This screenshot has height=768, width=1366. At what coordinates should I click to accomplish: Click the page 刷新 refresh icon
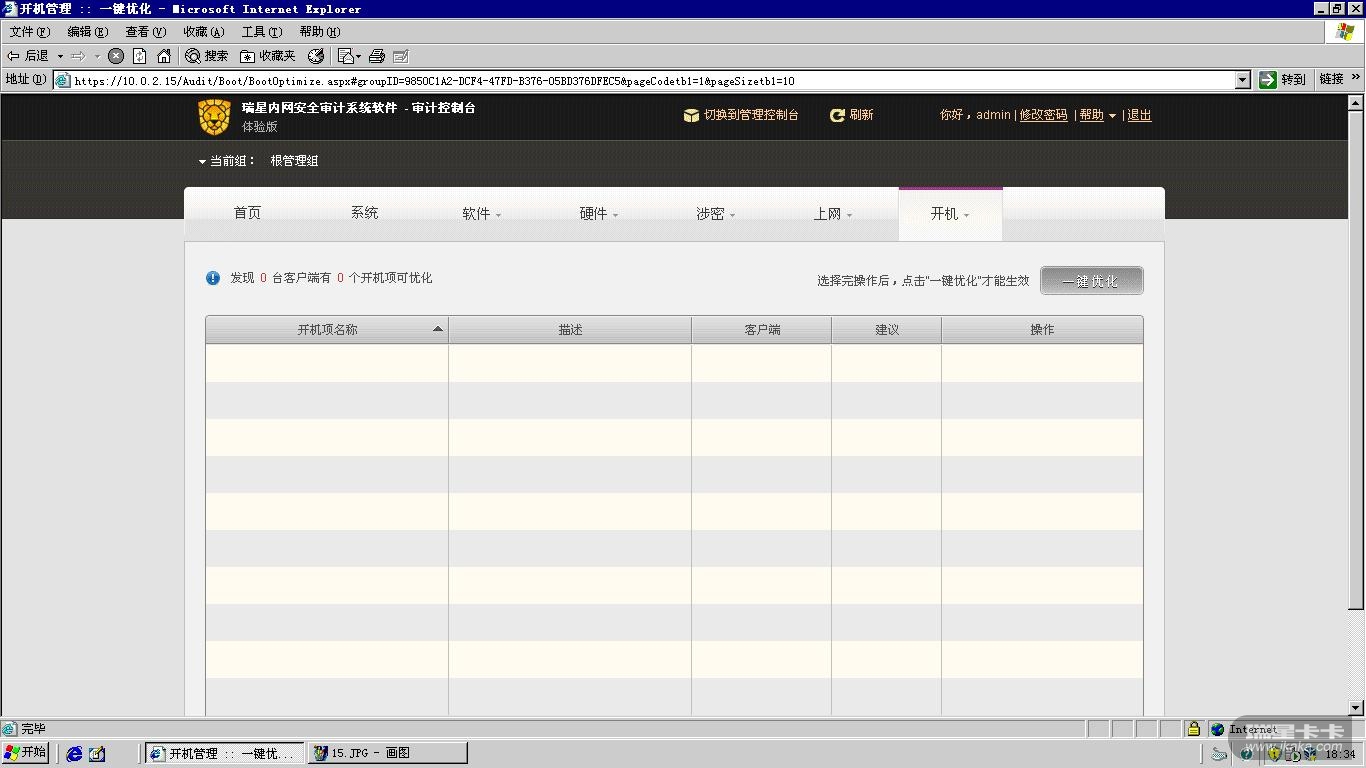pos(838,116)
